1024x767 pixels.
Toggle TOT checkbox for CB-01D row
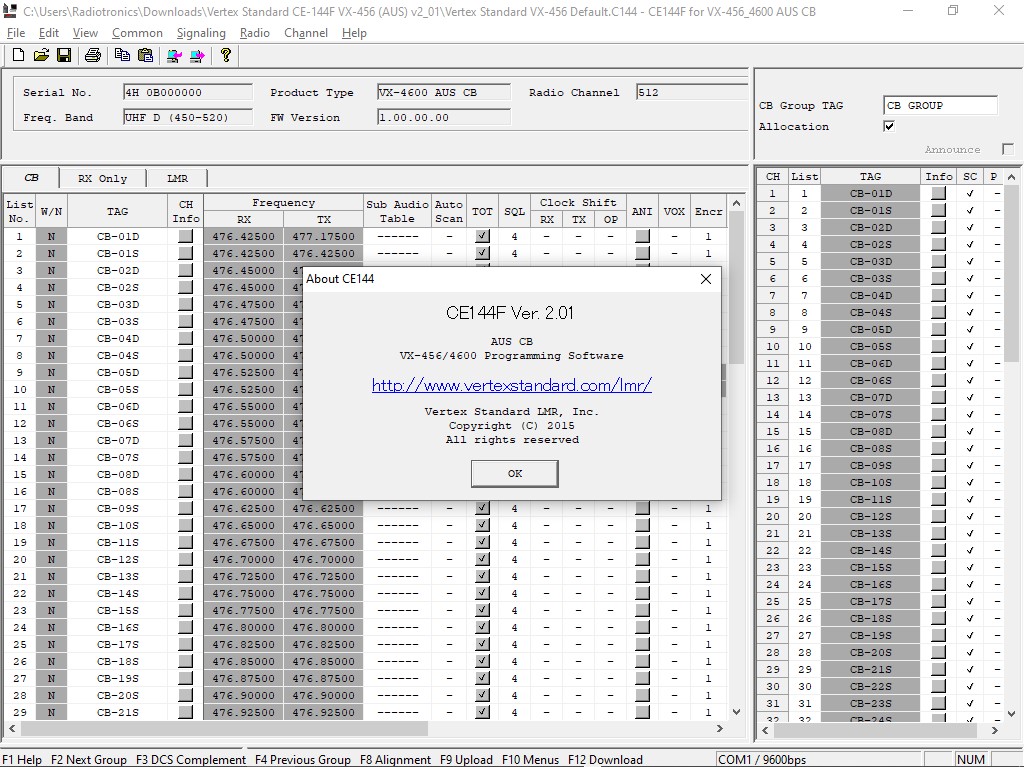tap(482, 236)
